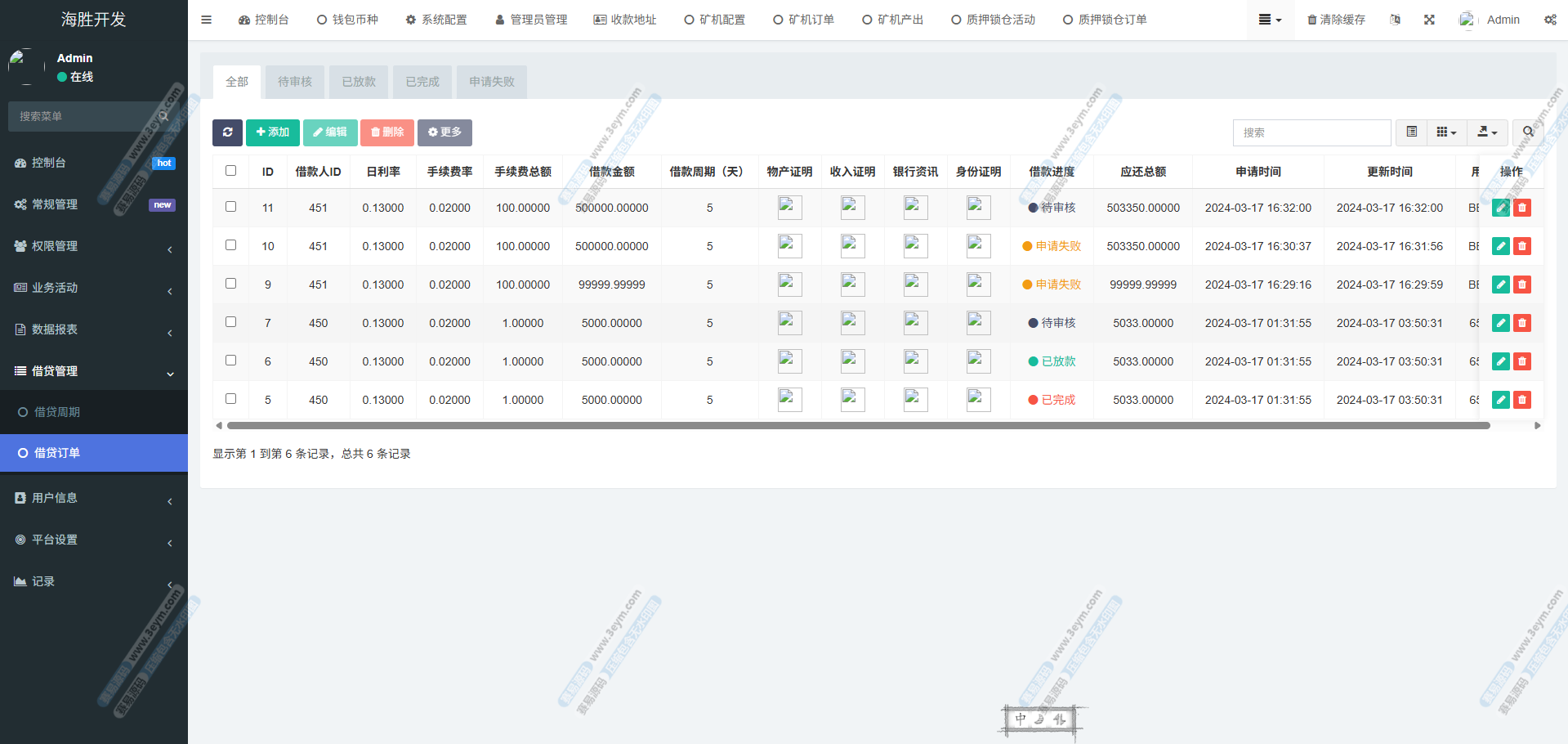
Task: Open the columns visibility dropdown
Action: (x=1446, y=132)
